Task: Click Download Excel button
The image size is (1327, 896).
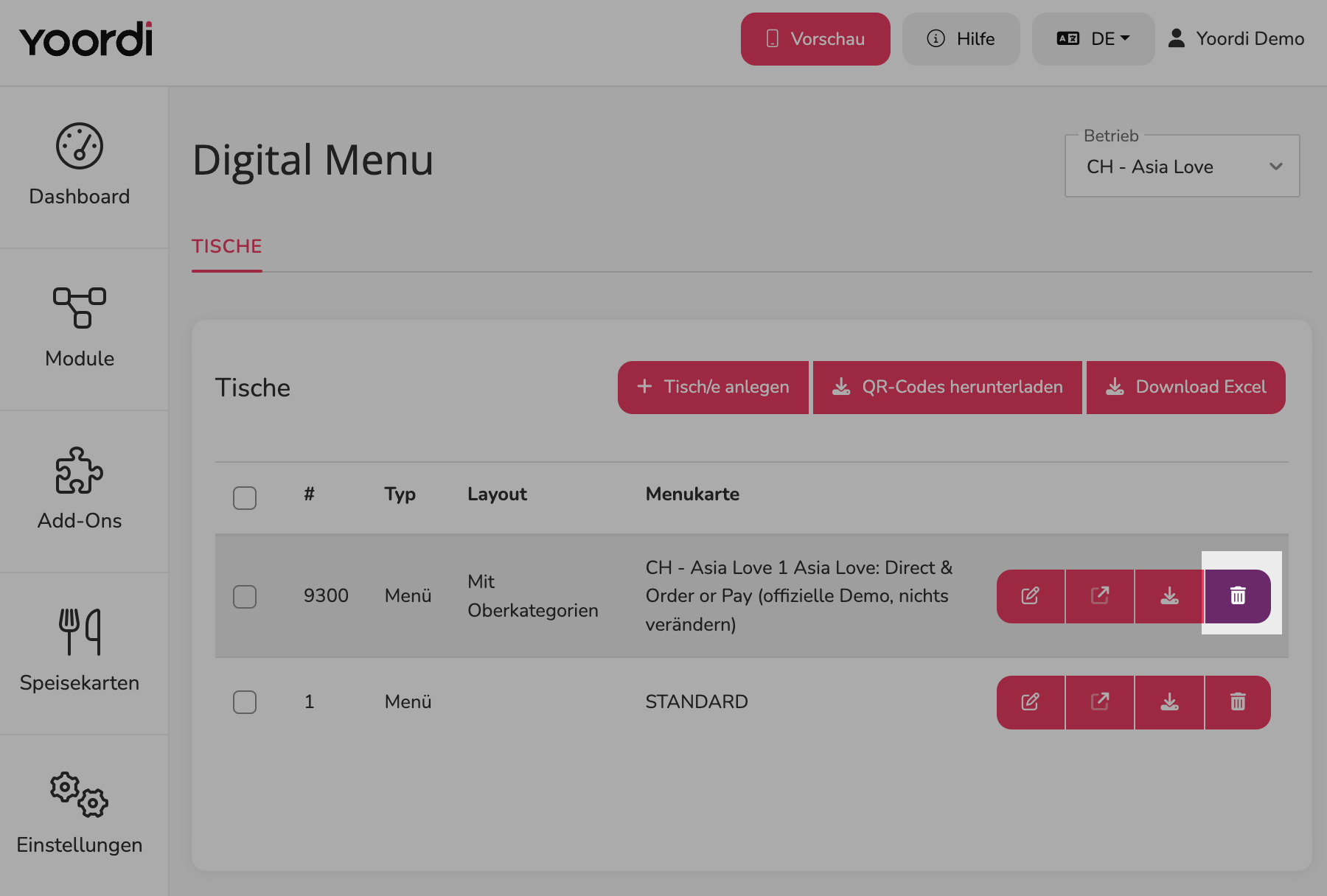Action: (x=1186, y=387)
